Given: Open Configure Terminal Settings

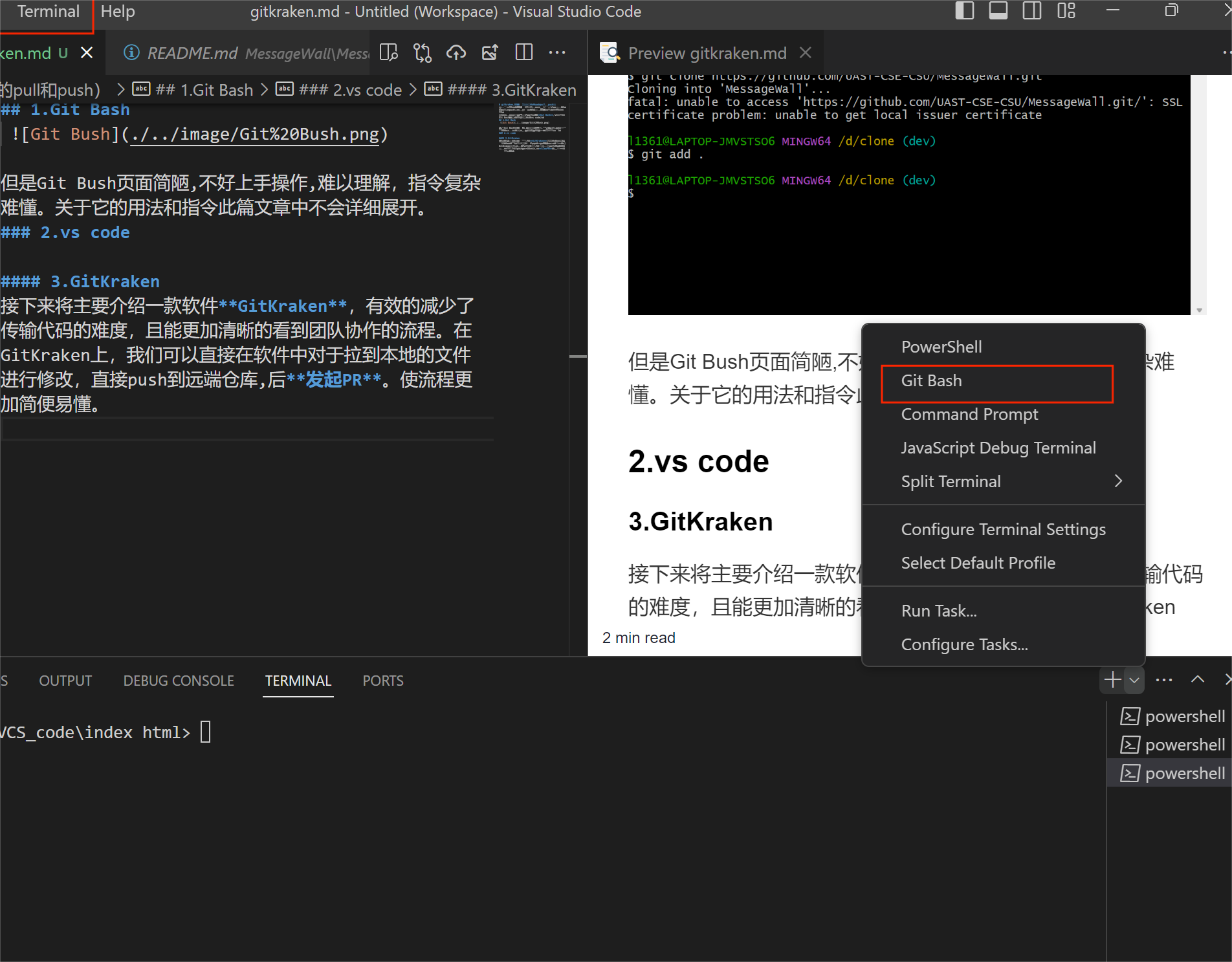Looking at the screenshot, I should (x=1004, y=529).
